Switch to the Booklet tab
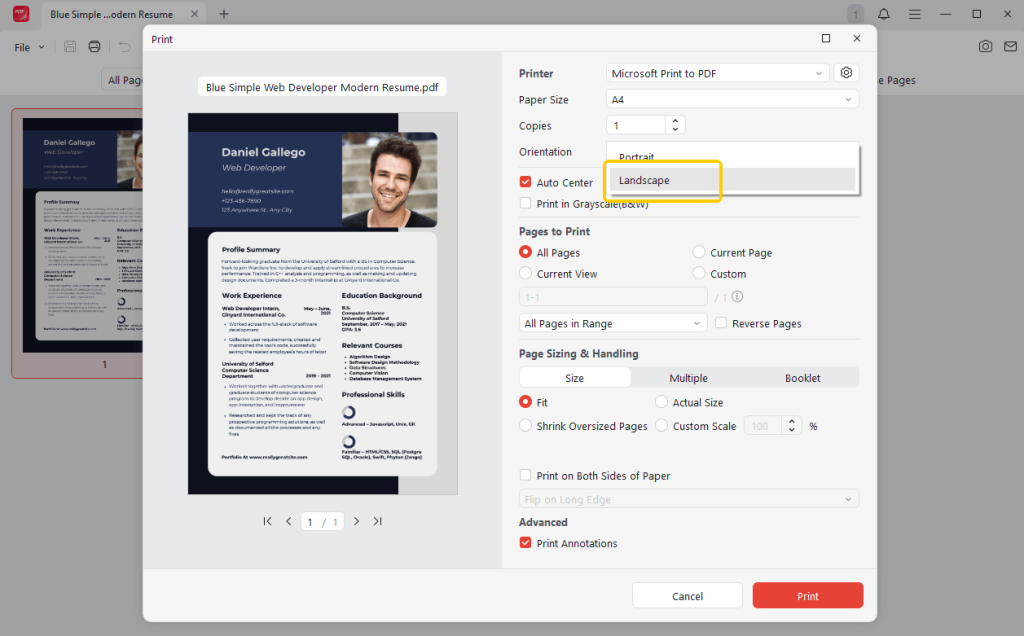 802,378
